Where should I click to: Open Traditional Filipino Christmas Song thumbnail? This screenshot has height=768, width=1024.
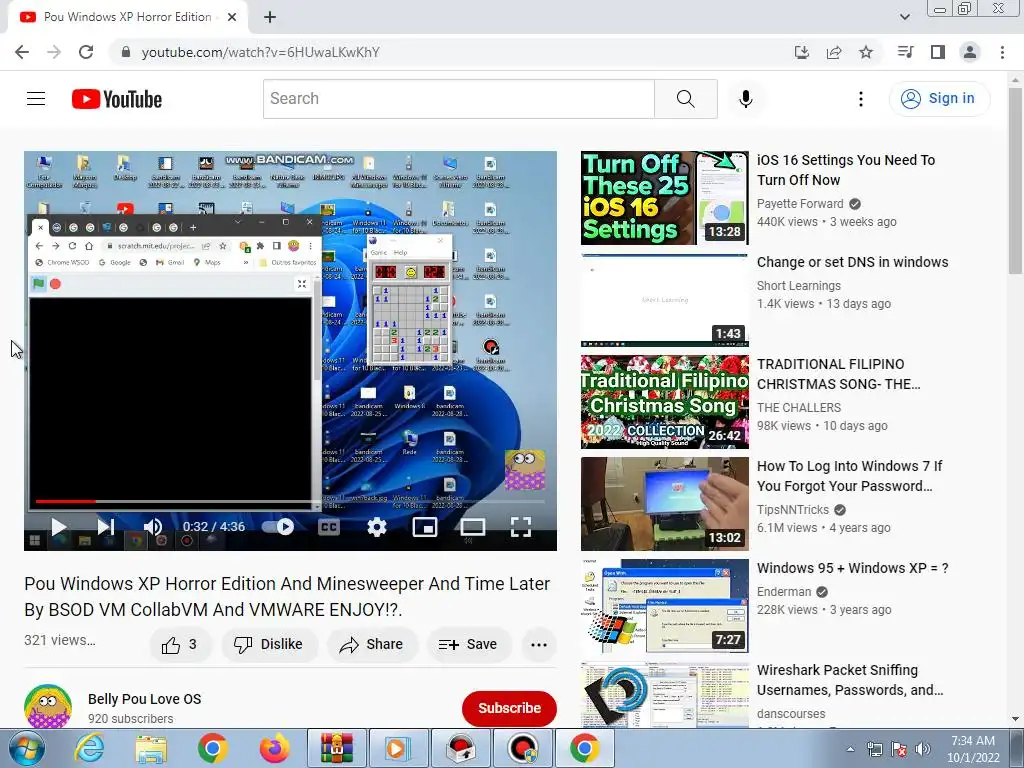point(665,402)
